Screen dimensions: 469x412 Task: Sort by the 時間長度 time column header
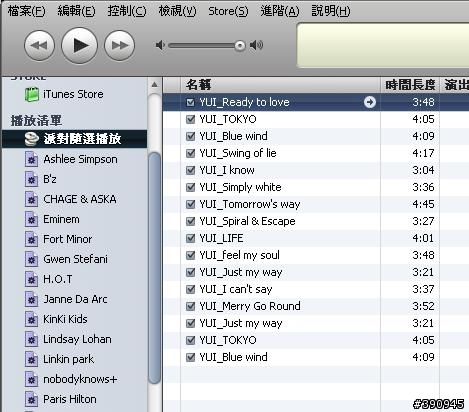pyautogui.click(x=410, y=85)
